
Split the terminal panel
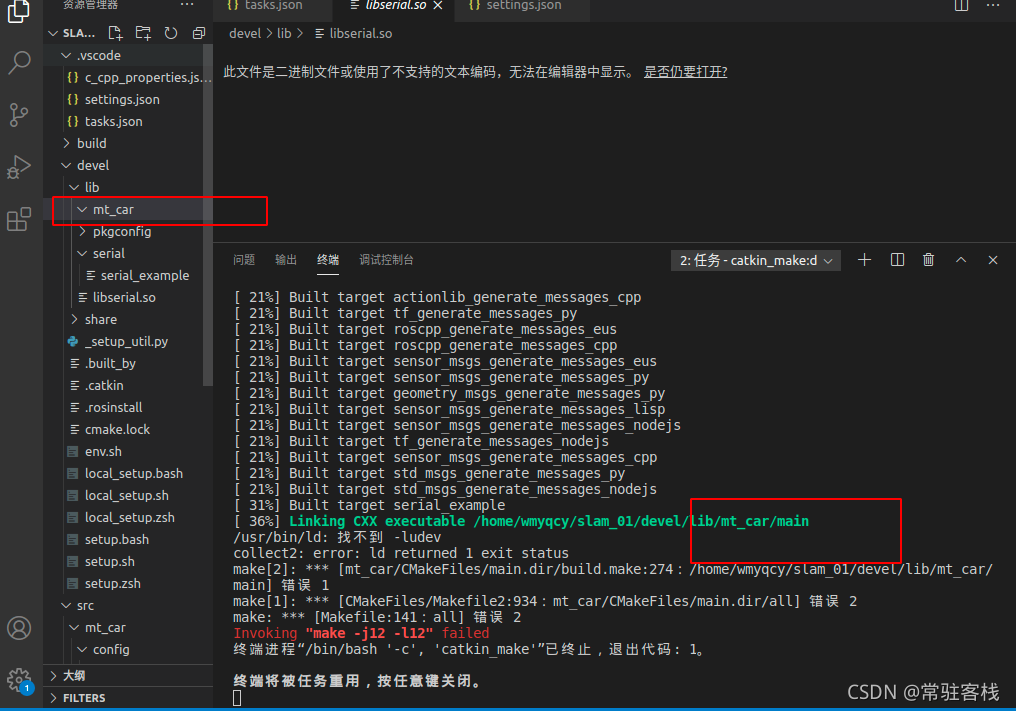click(897, 260)
